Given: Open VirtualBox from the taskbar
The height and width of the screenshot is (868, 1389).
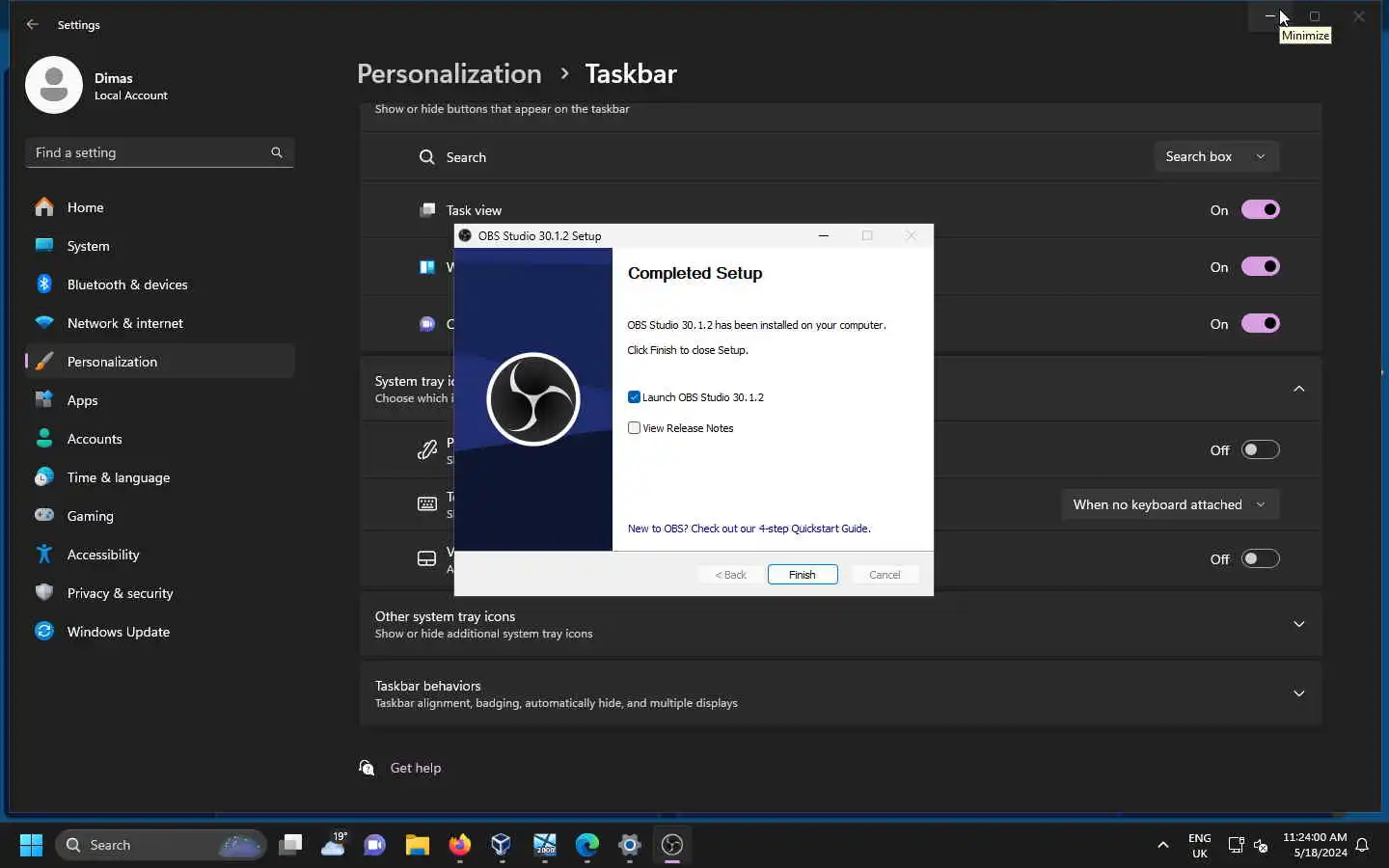Looking at the screenshot, I should point(502,845).
